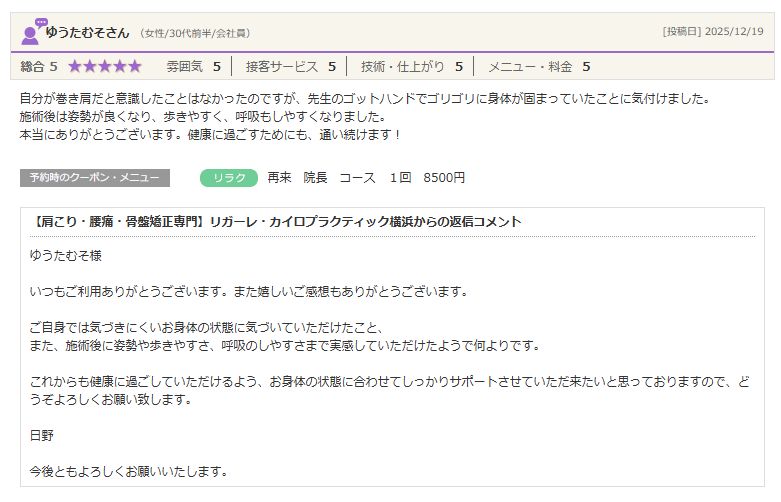Click the purple reviewer avatar icon
Image resolution: width=781 pixels, height=502 pixels.
[x=31, y=32]
